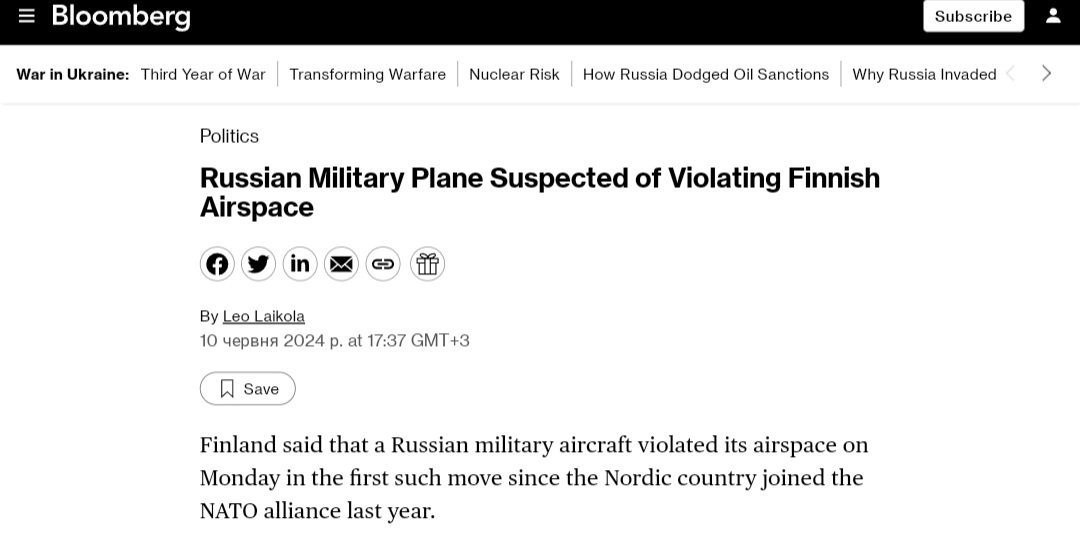Go to Why Russia Invaded topic
The image size is (1080, 538).
(x=924, y=74)
